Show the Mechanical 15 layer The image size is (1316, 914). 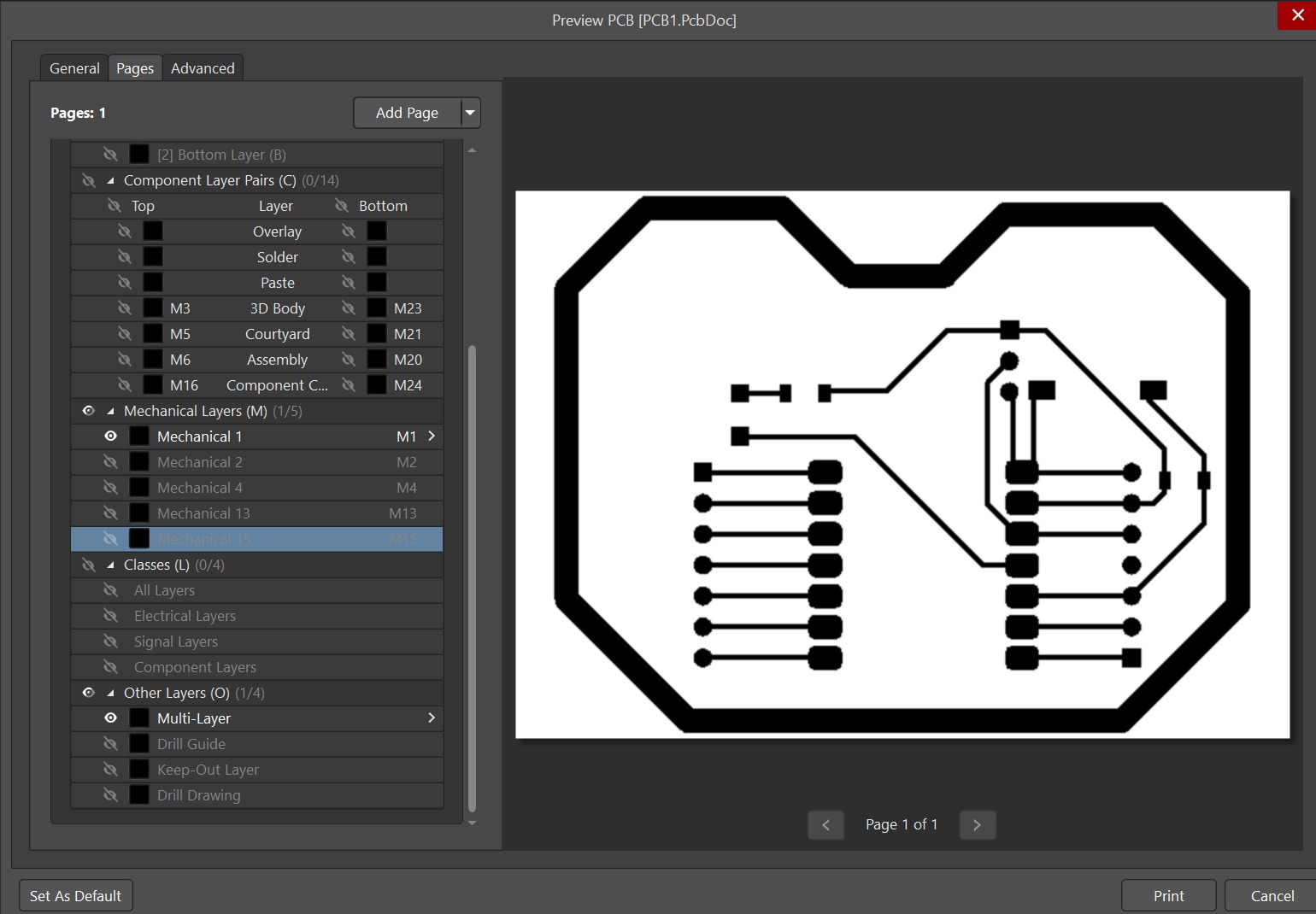tap(110, 539)
